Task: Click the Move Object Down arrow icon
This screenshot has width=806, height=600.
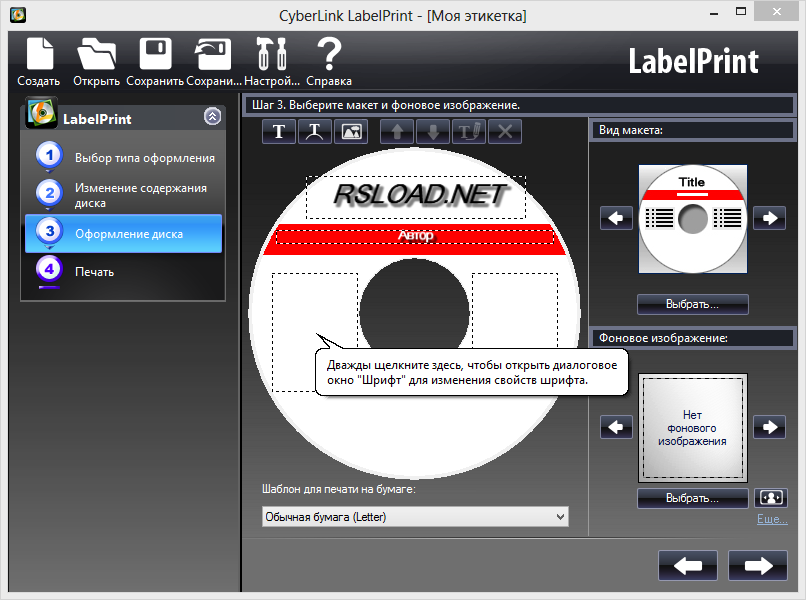Action: tap(431, 131)
